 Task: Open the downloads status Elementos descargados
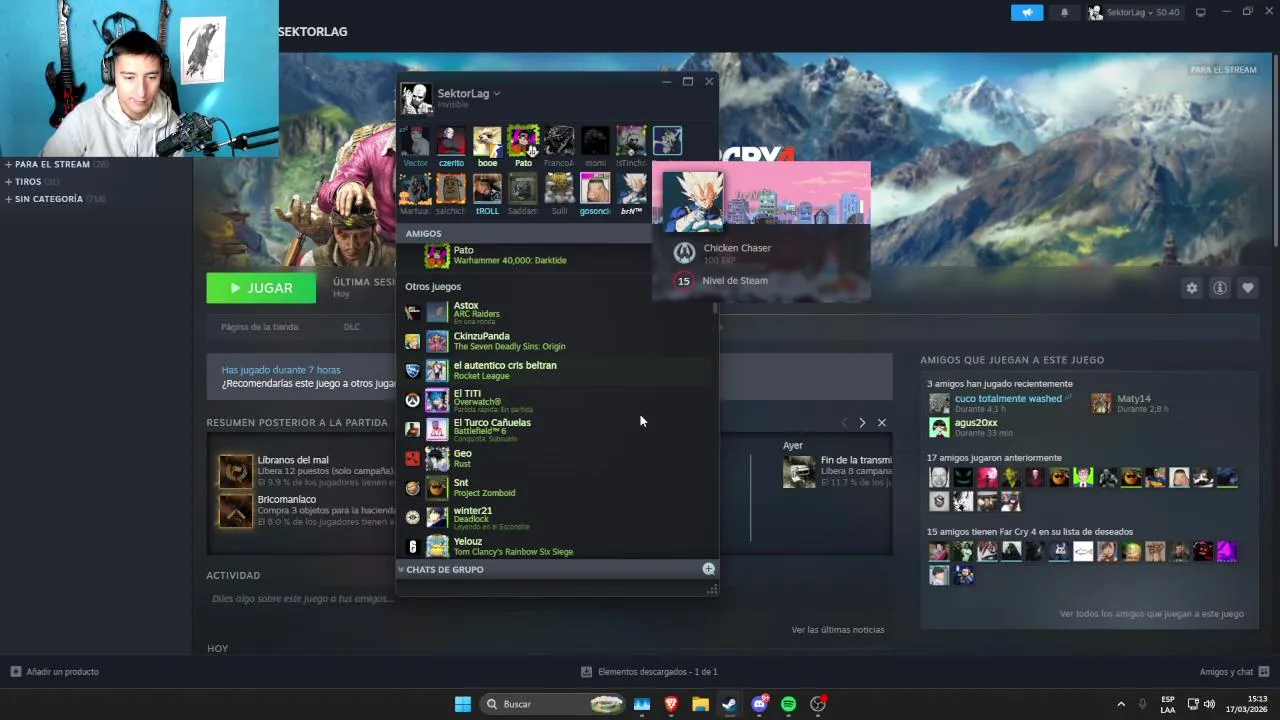[x=649, y=672]
